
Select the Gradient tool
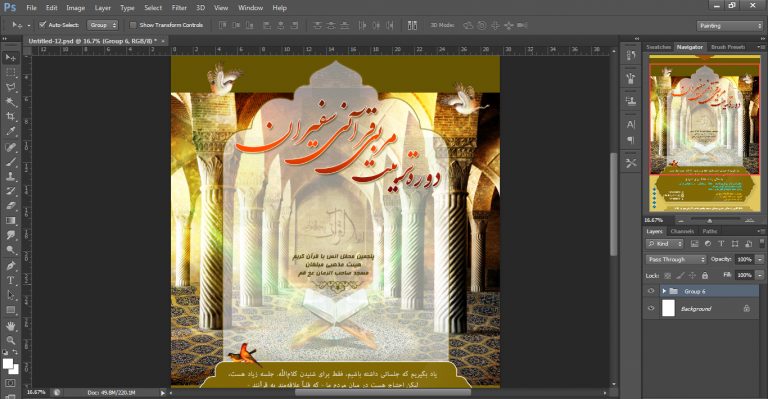(10, 220)
